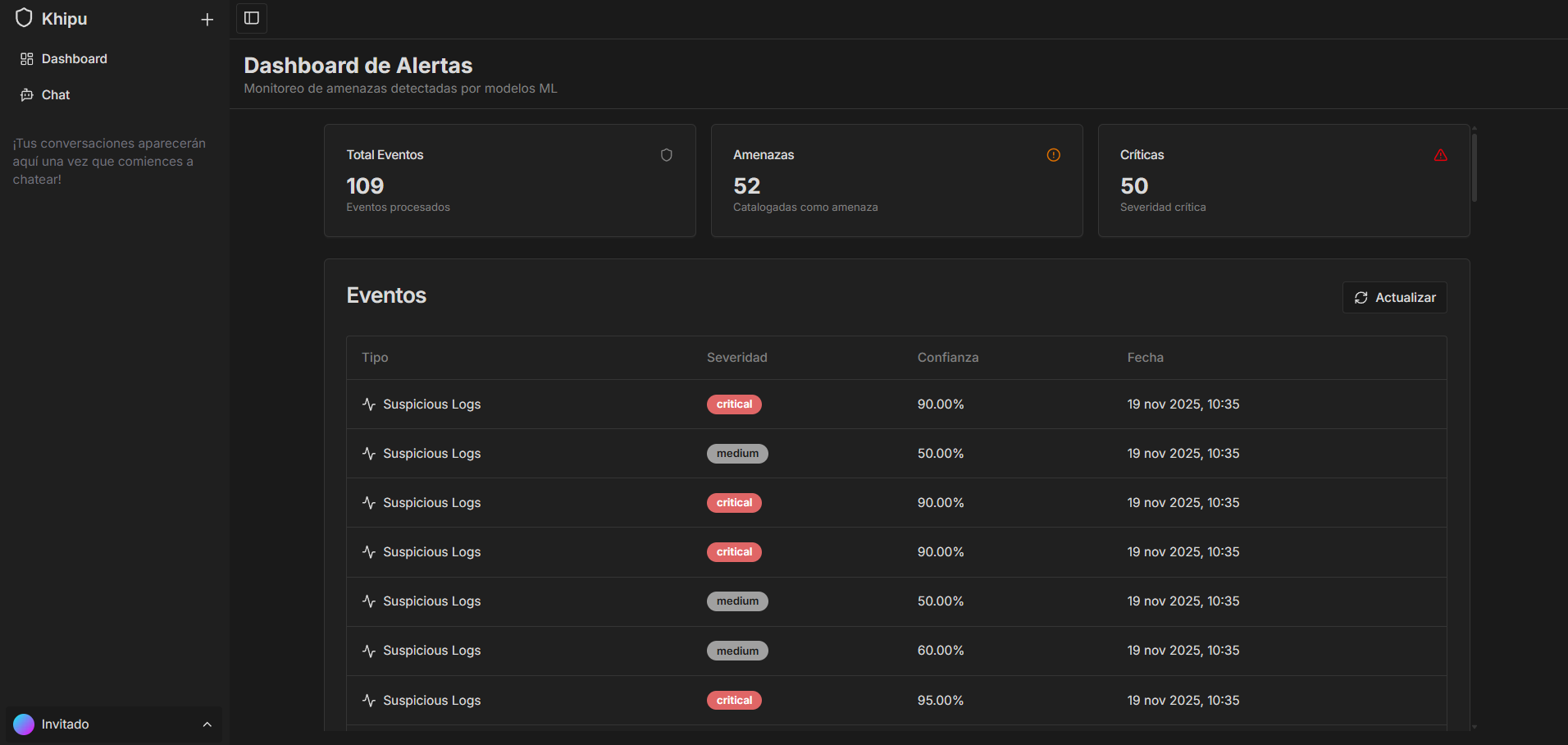Toggle the sidebar panel icon
Viewport: 1568px width, 745px height.
(x=252, y=18)
